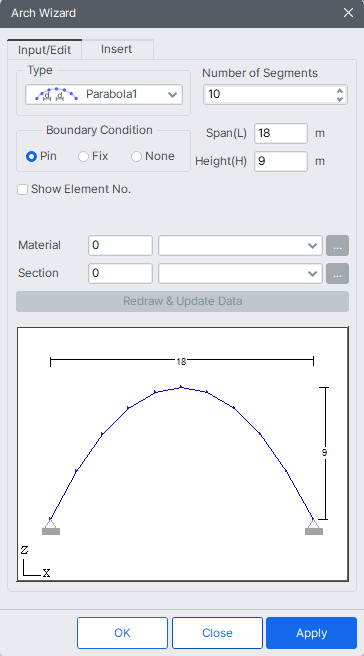Click the left pin support symbol in preview

51,527
